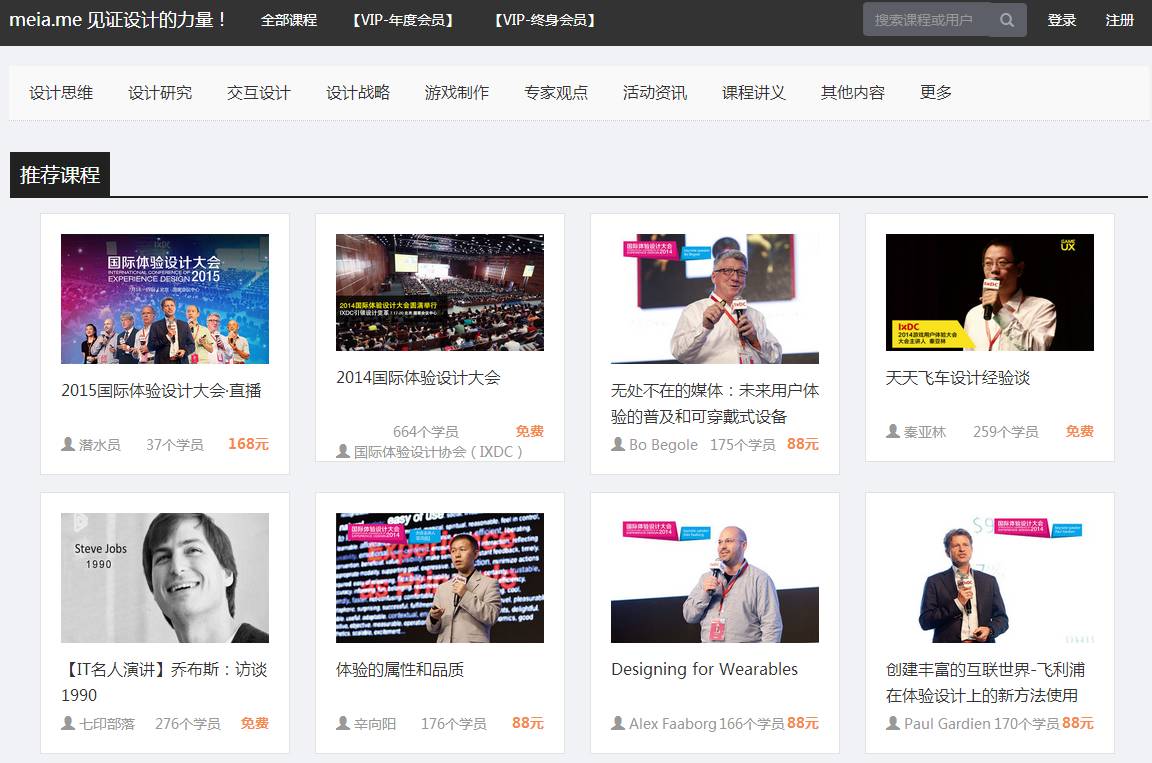Click user icon beside 秦亚林
Screen dimensions: 1152x763
click(x=893, y=431)
